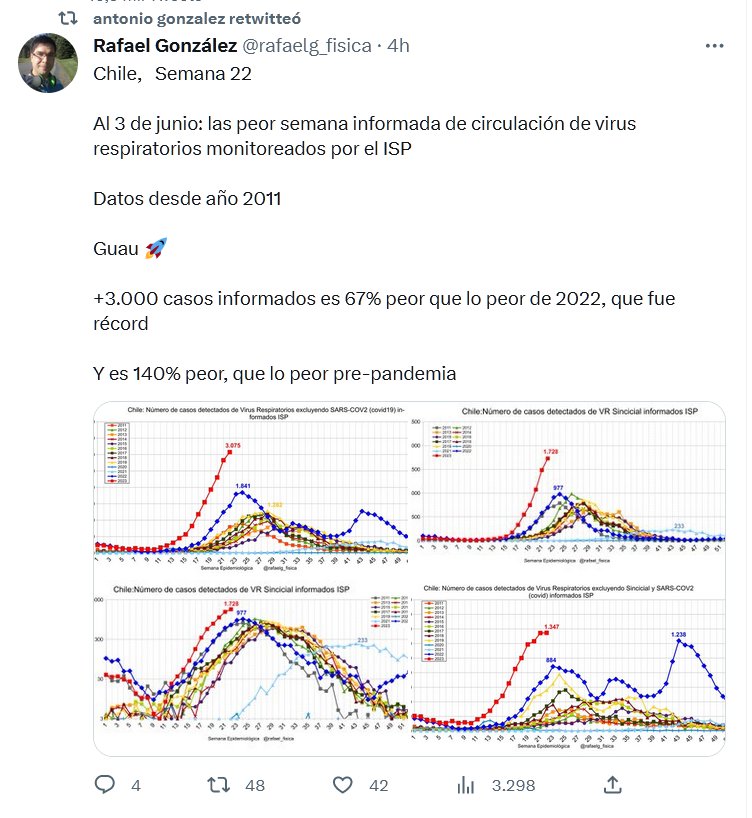Screen dimensions: 752x818
Task: Open tweet analytics via the bar chart icon
Action: click(465, 785)
